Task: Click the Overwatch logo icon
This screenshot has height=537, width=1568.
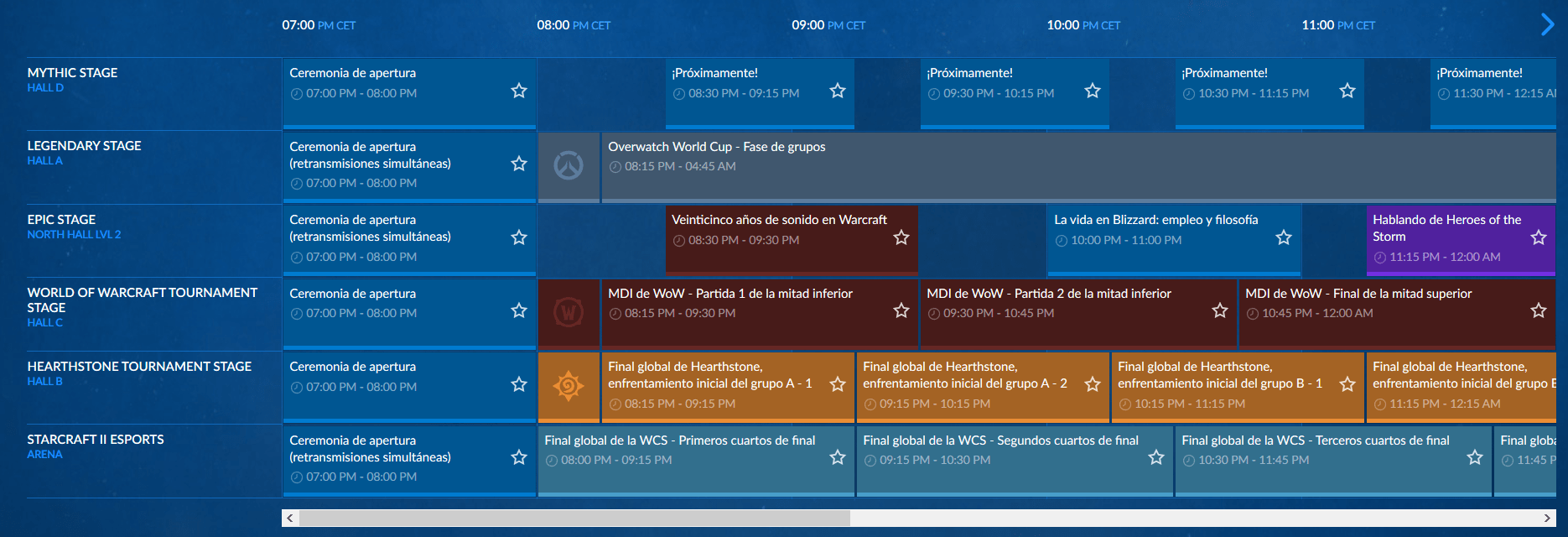Action: click(569, 165)
